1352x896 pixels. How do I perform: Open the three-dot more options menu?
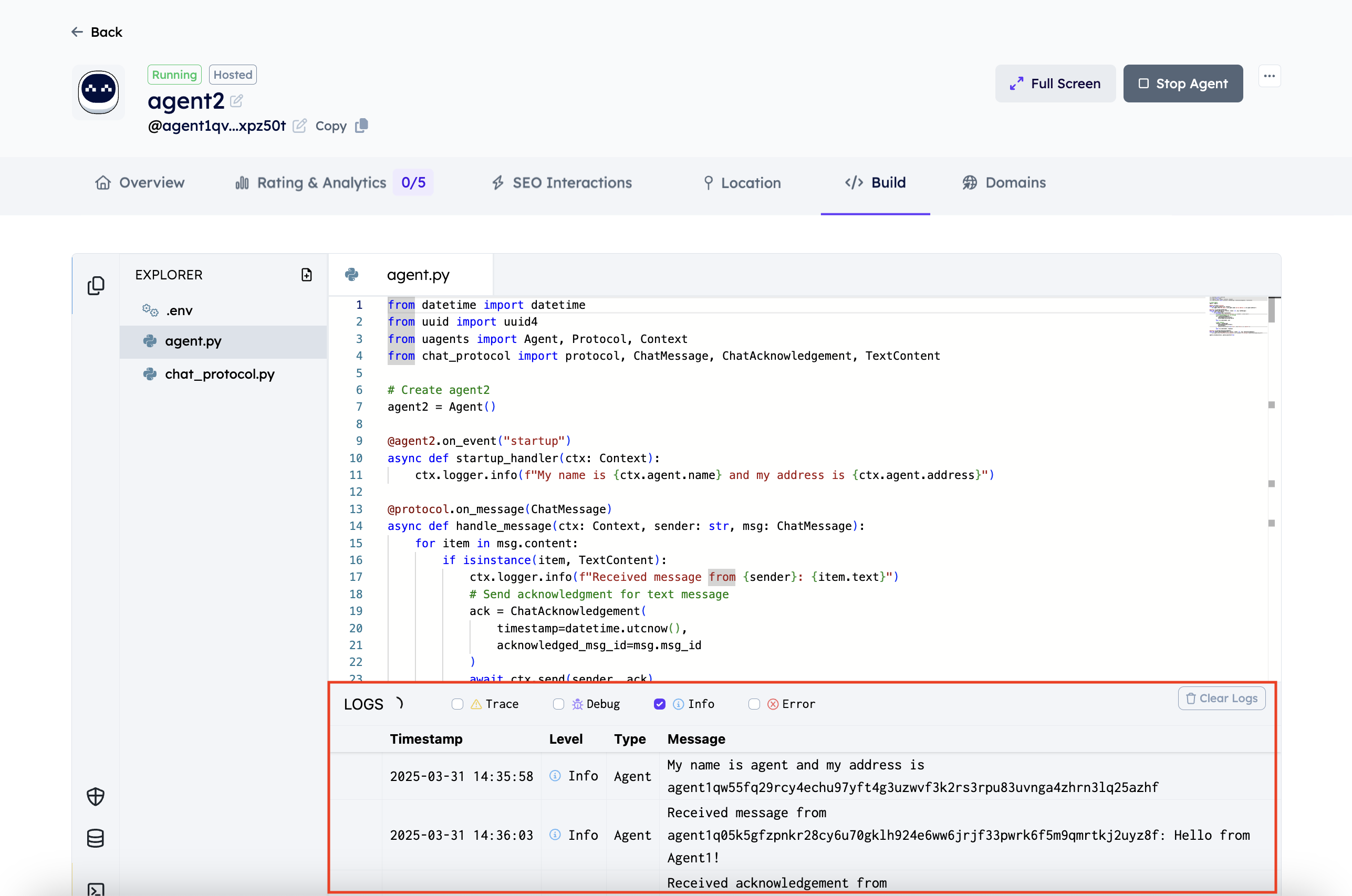(1269, 76)
